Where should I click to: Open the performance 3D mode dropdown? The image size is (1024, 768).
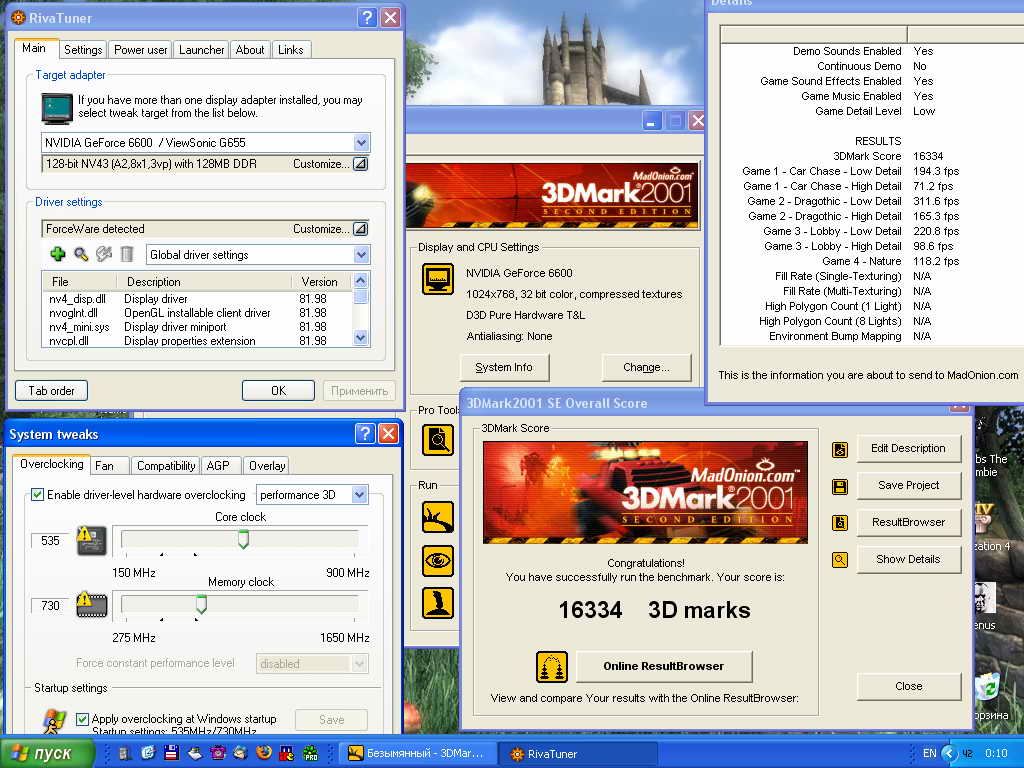pyautogui.click(x=359, y=494)
